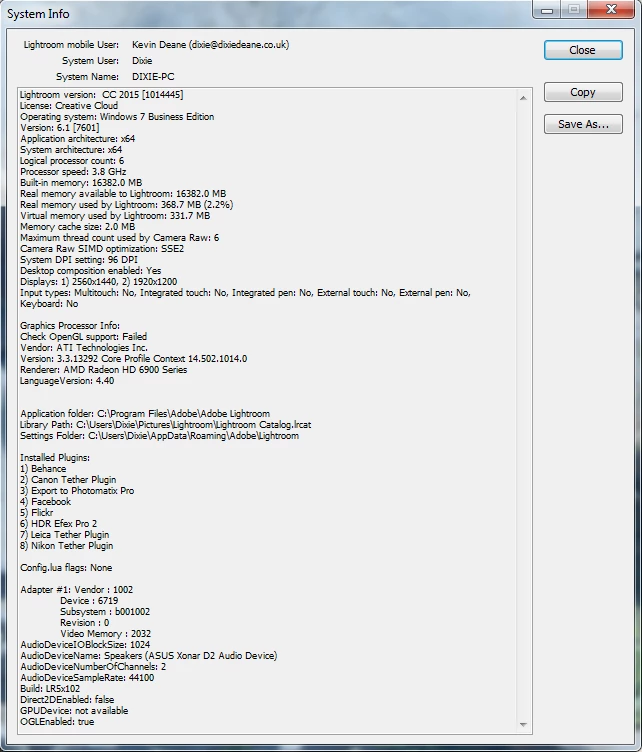This screenshot has width=642, height=752.
Task: Click the scroll up arrow
Action: tap(523, 98)
